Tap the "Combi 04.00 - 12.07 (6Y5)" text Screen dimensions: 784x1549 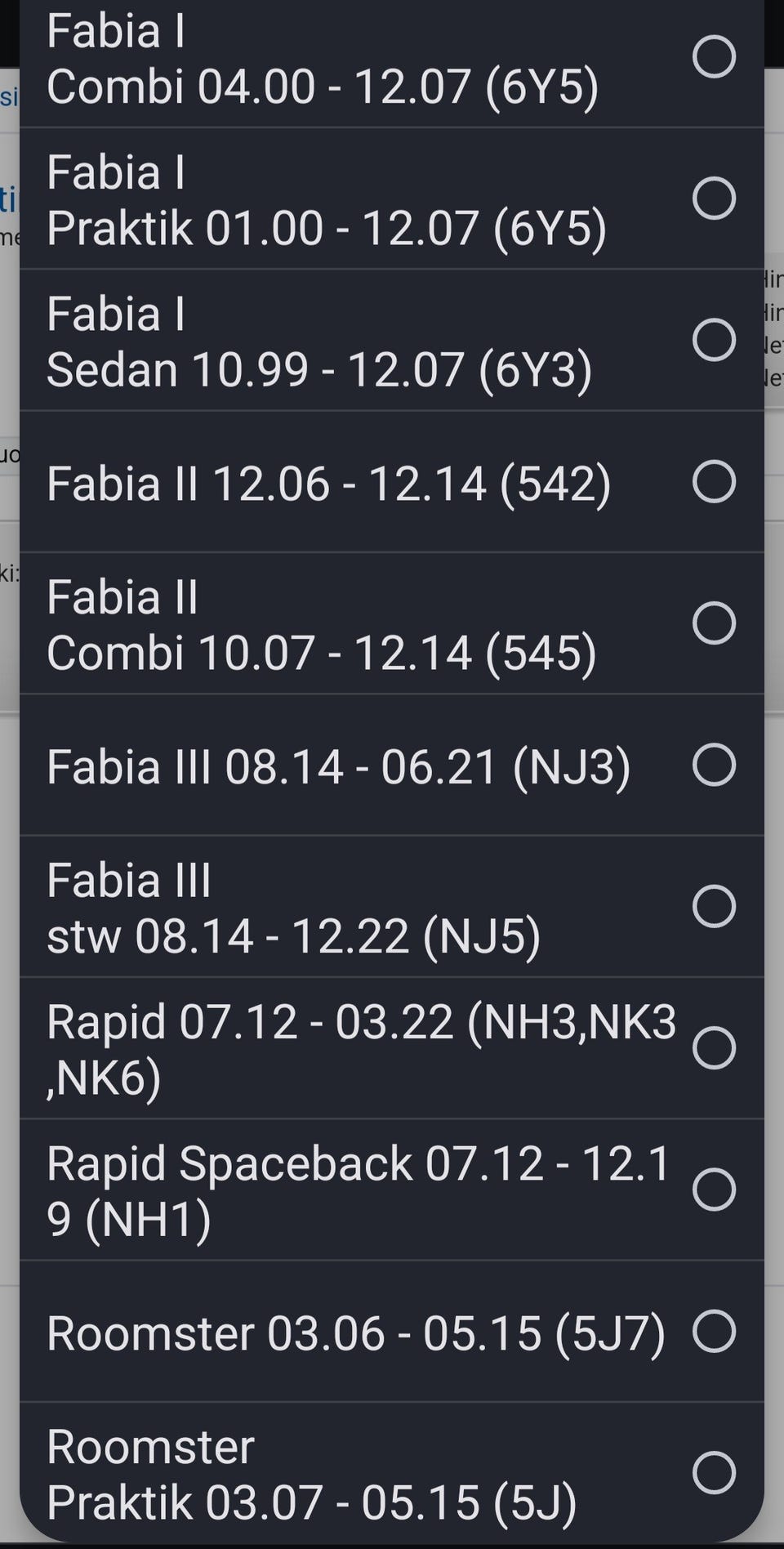[x=323, y=86]
